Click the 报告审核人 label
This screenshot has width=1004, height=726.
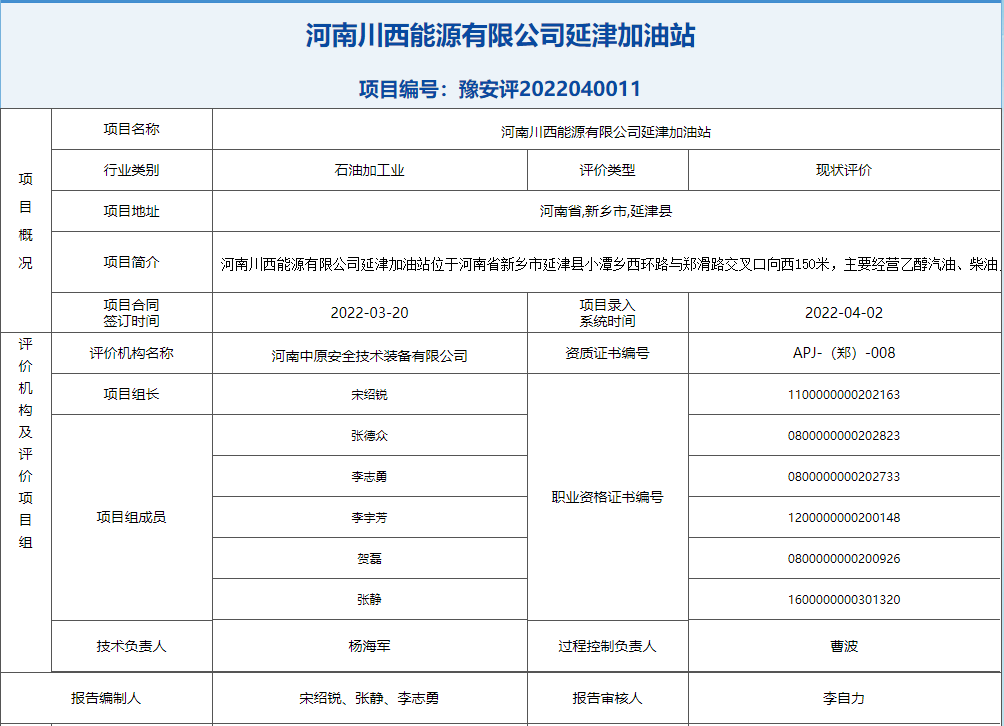pos(607,698)
